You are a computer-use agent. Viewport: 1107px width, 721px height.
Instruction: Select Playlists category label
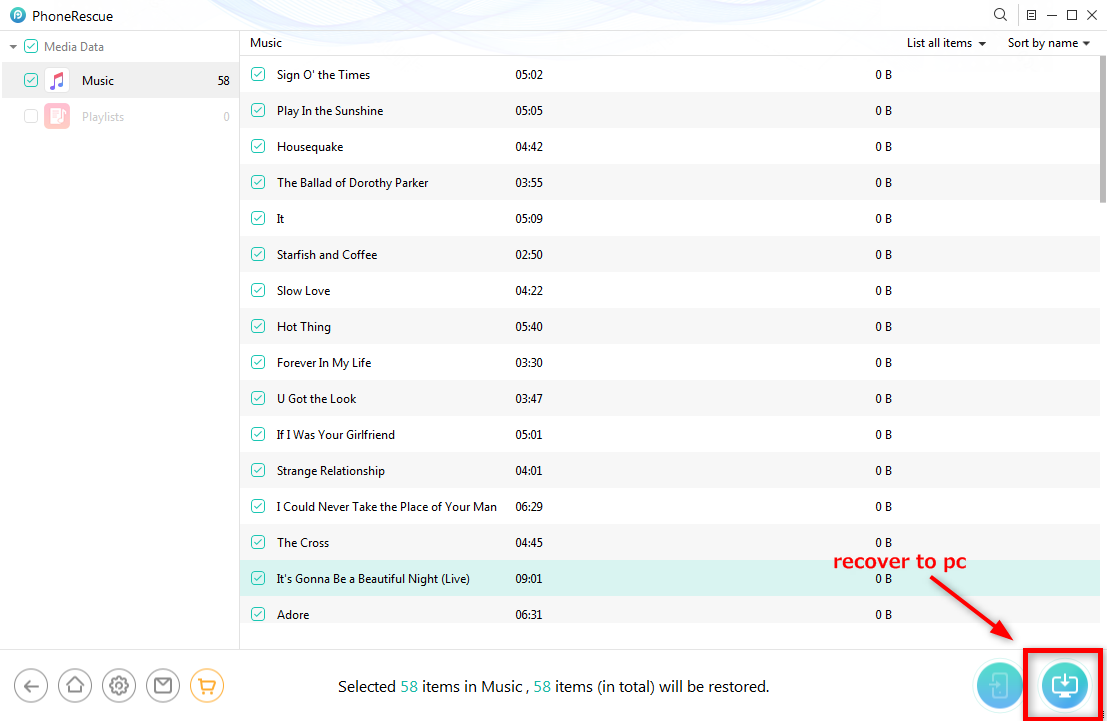click(x=103, y=117)
